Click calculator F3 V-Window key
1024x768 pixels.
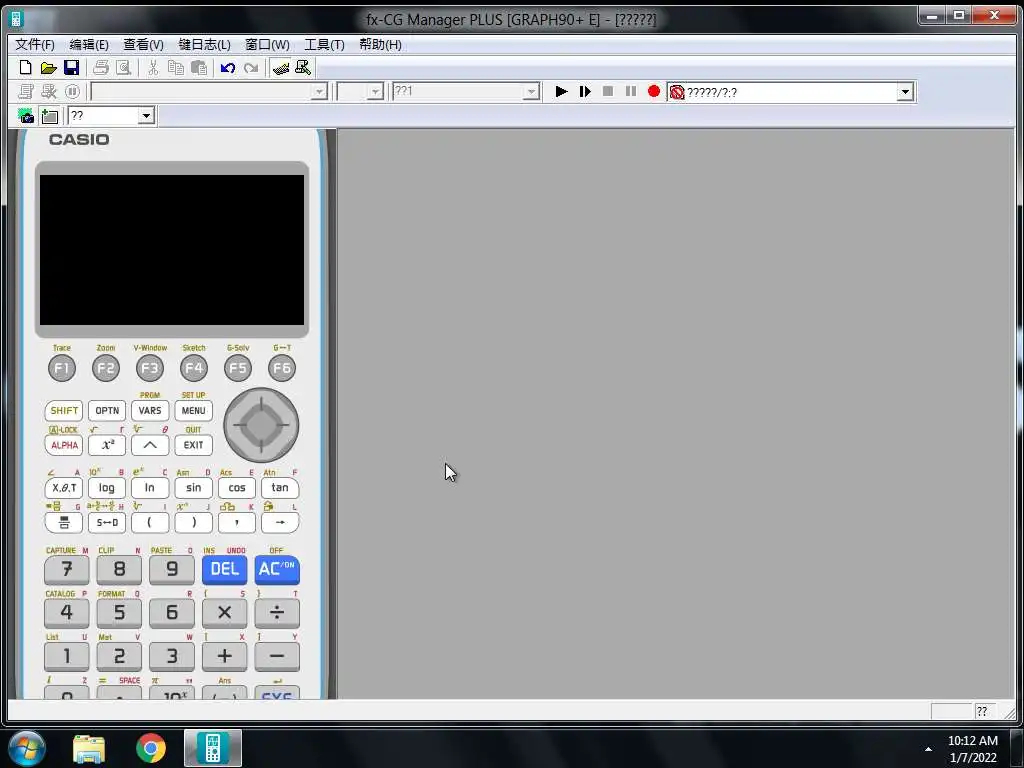[x=150, y=368]
